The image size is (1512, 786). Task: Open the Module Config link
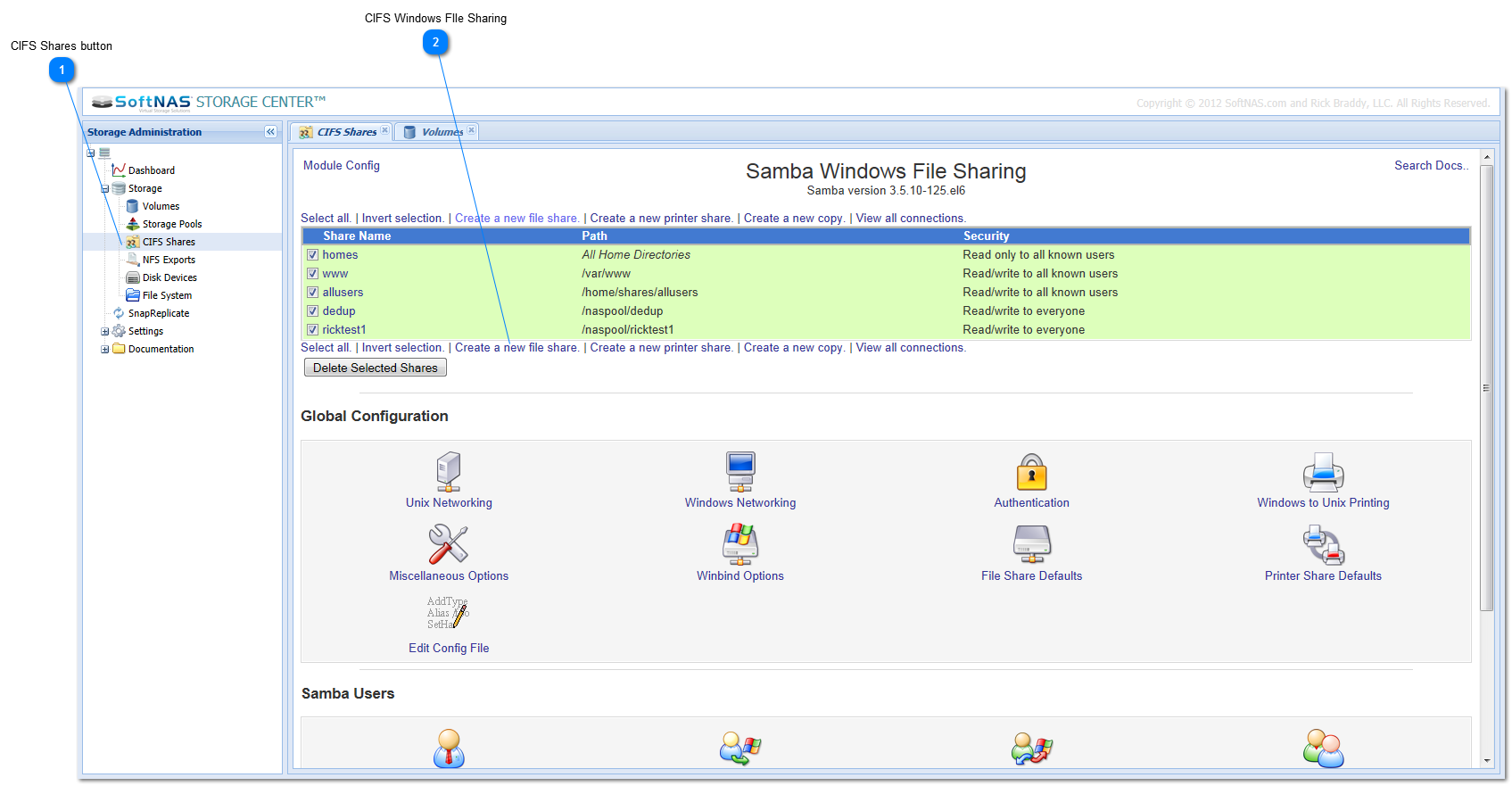tap(342, 166)
